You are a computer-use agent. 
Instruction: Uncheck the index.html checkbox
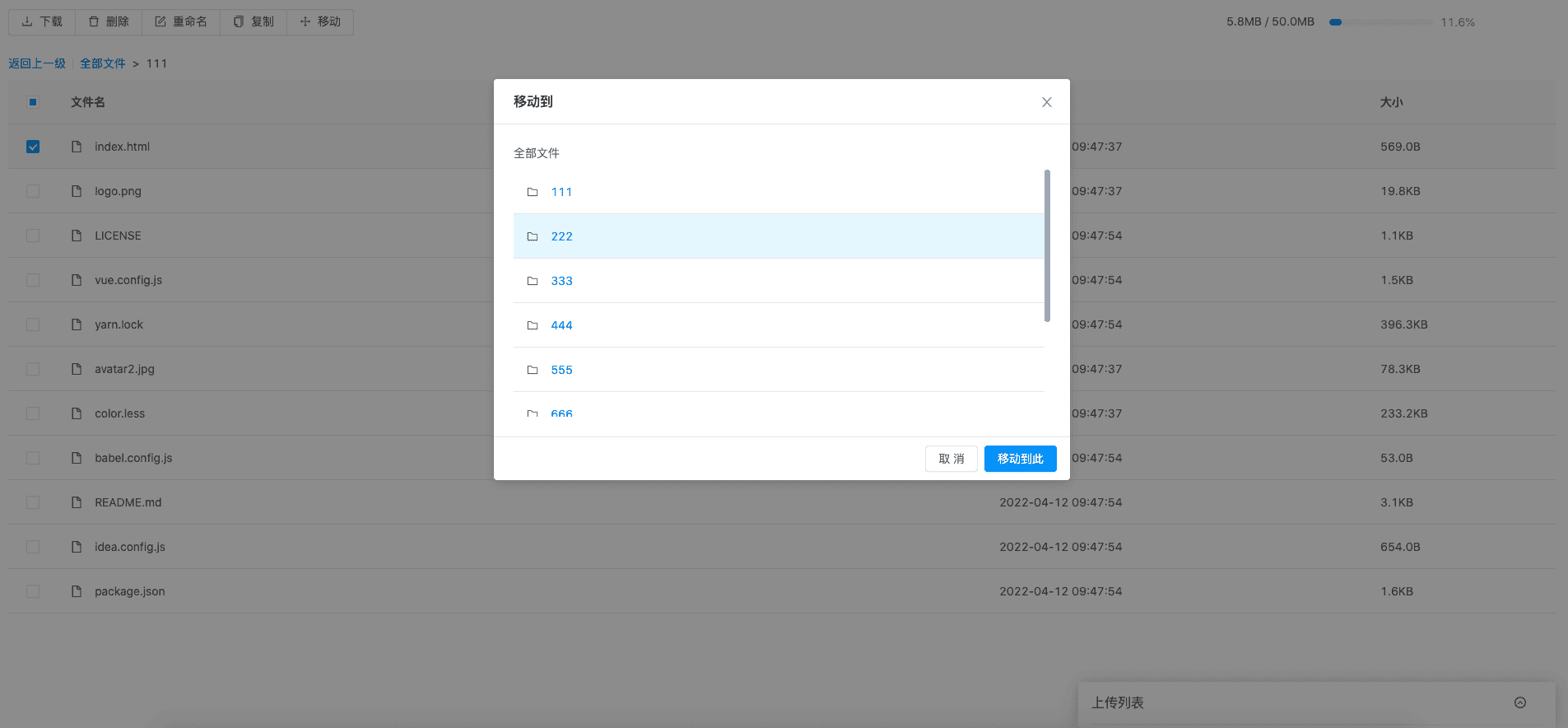point(33,147)
